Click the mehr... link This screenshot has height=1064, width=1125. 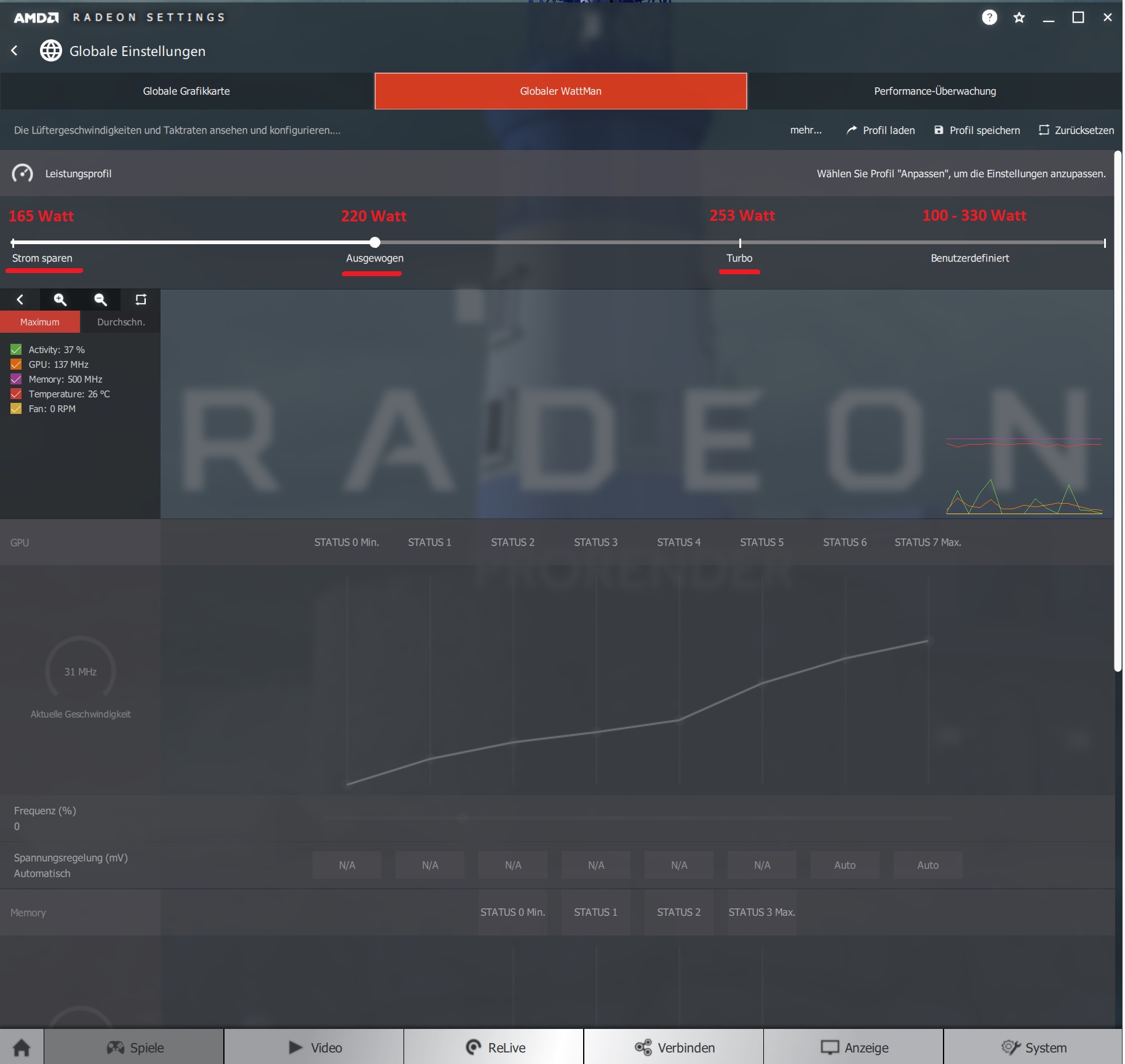tap(806, 130)
